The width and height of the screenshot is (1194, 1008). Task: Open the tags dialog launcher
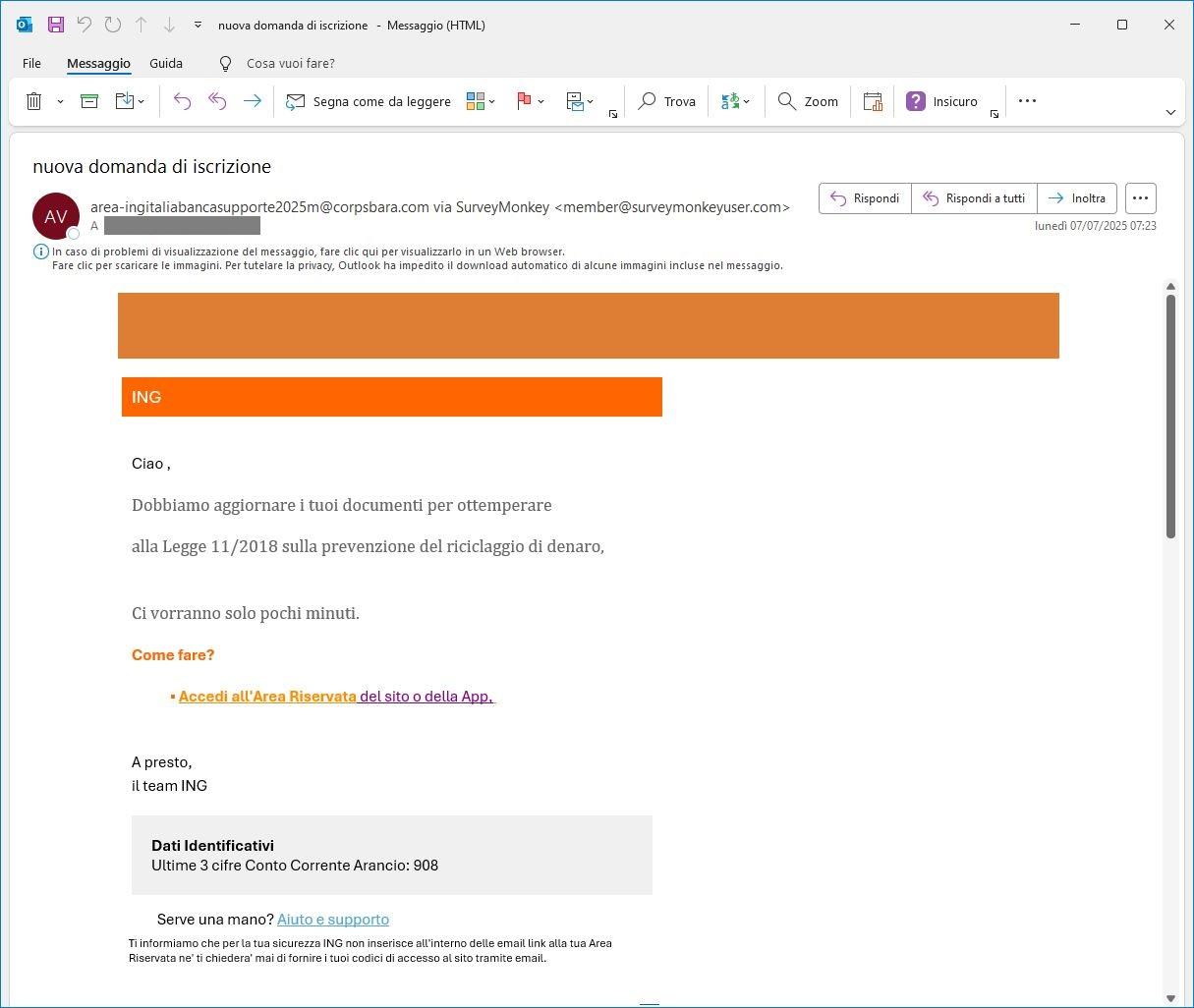tap(613, 114)
